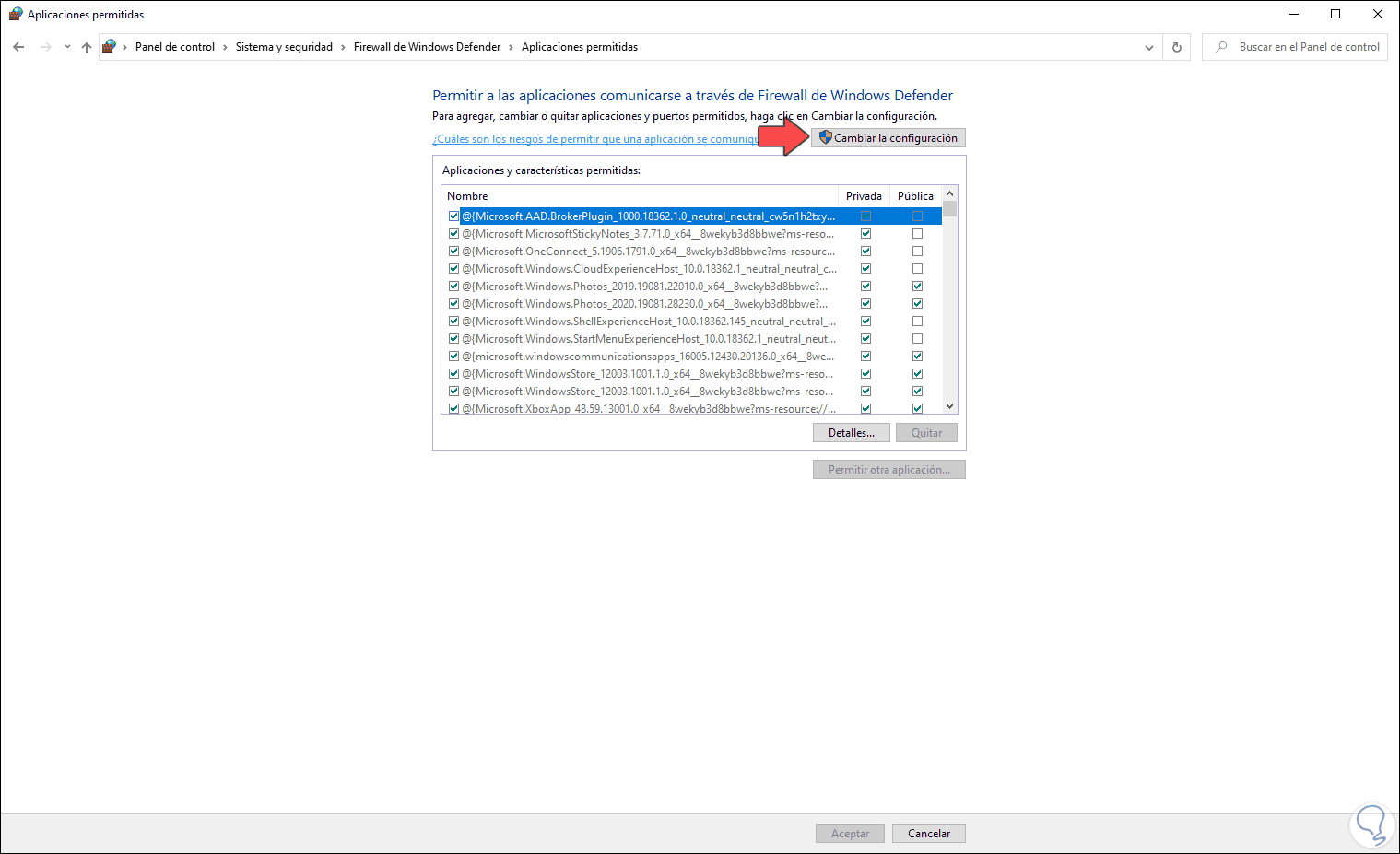Image resolution: width=1400 pixels, height=854 pixels.
Task: Toggle Privada for ShellExperienceHost
Action: pyautogui.click(x=865, y=322)
